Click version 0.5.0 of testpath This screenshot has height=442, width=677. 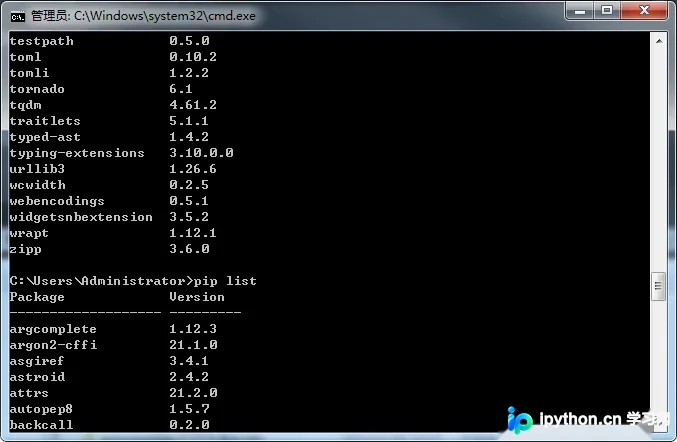click(189, 41)
